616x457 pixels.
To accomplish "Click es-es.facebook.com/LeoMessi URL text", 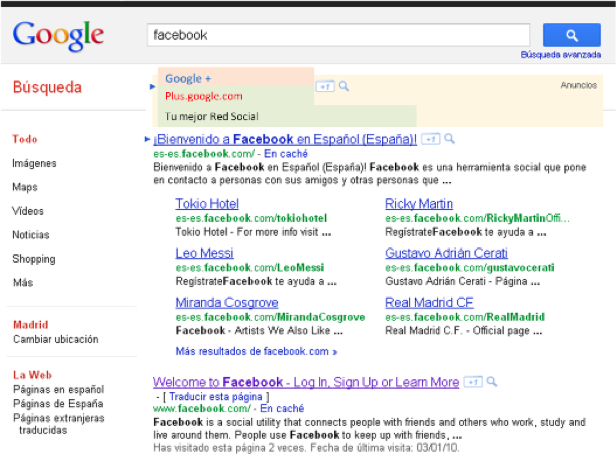I will coord(250,268).
